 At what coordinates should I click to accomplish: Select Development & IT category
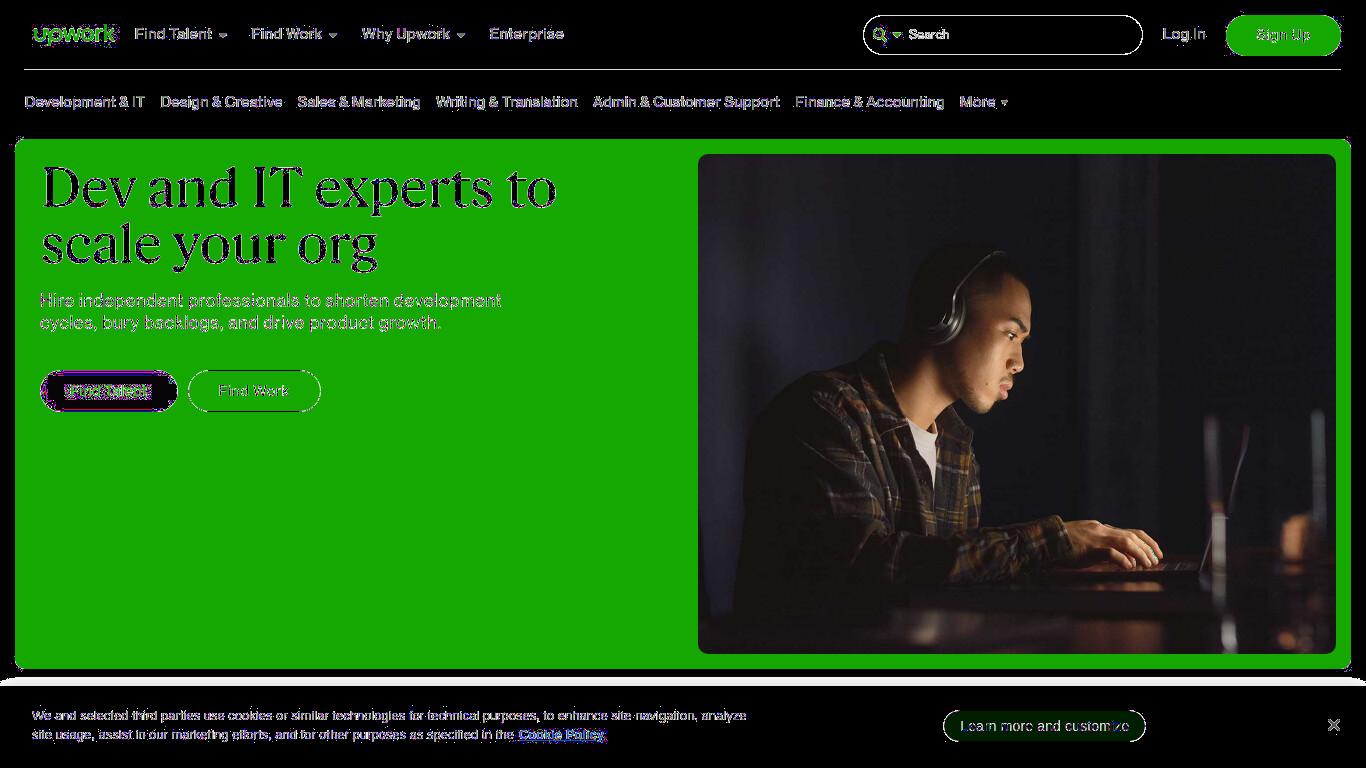[85, 102]
